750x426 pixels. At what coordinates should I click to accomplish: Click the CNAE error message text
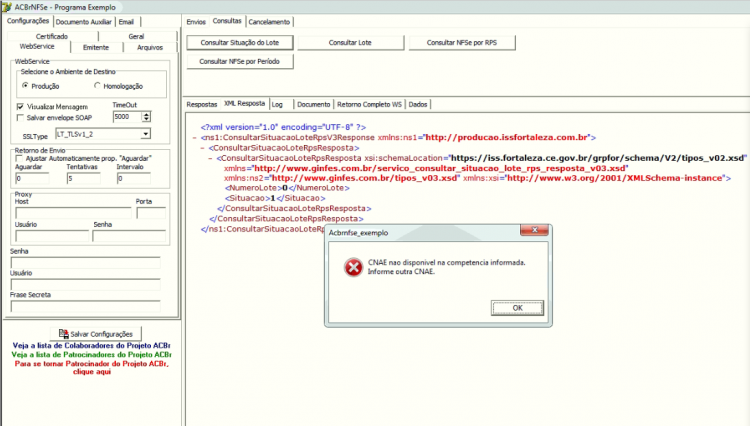pyautogui.click(x=446, y=267)
